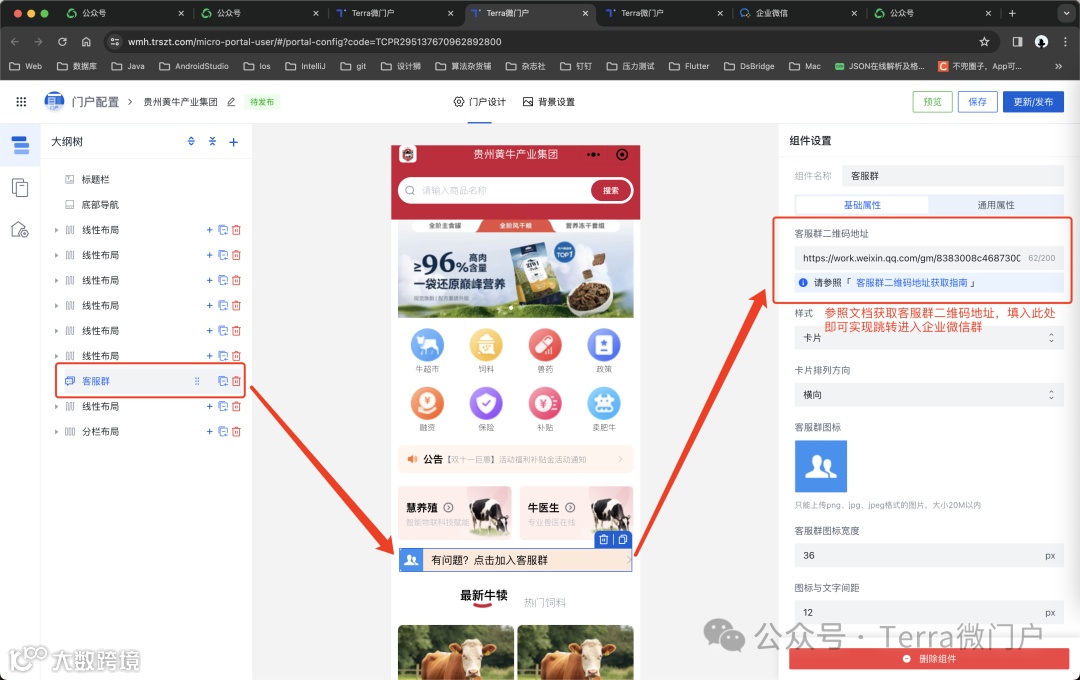Copy the 分栏布局 tree row

pos(223,431)
